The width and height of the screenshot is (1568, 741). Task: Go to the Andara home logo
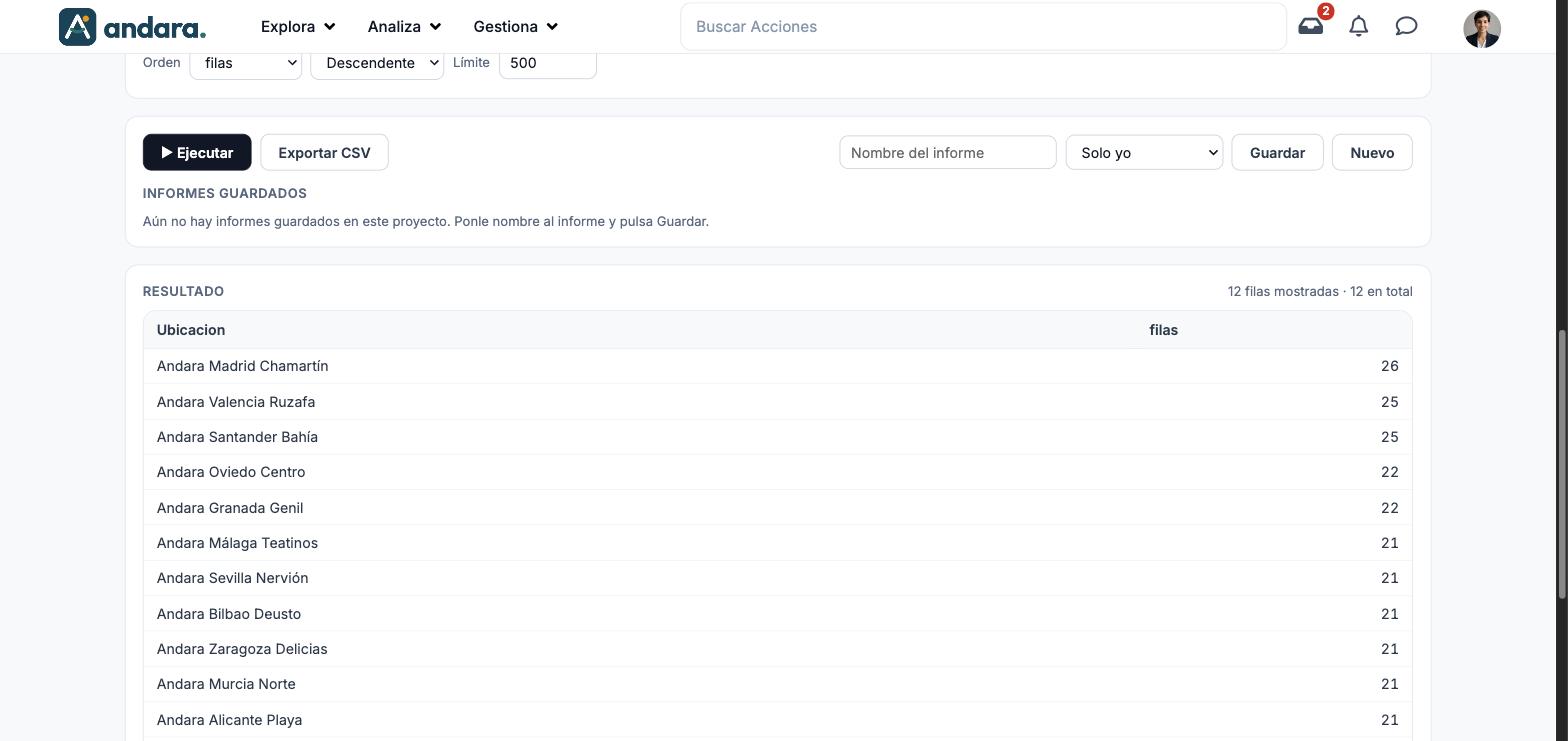(x=133, y=27)
